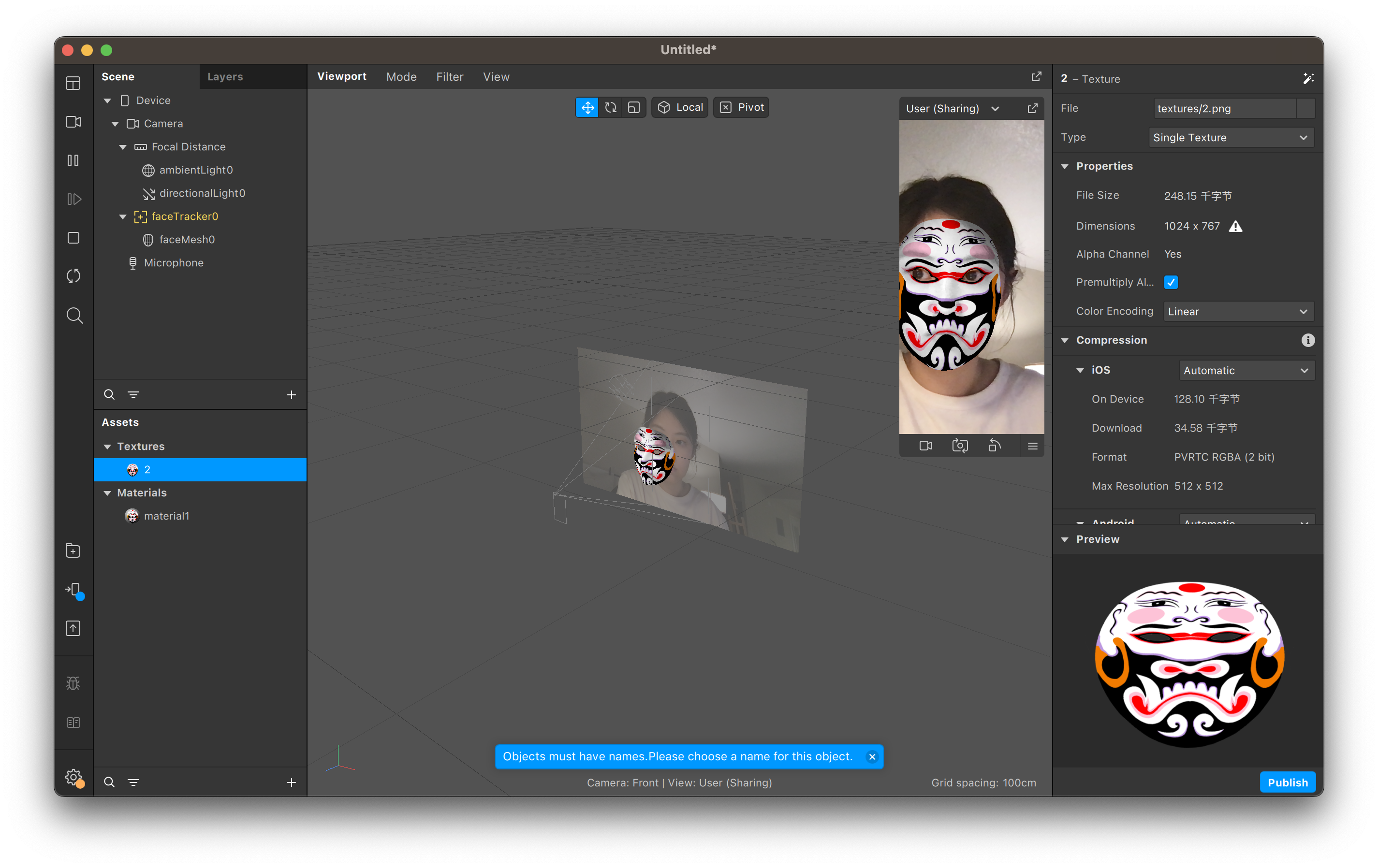Add object with Scene plus button

291,395
